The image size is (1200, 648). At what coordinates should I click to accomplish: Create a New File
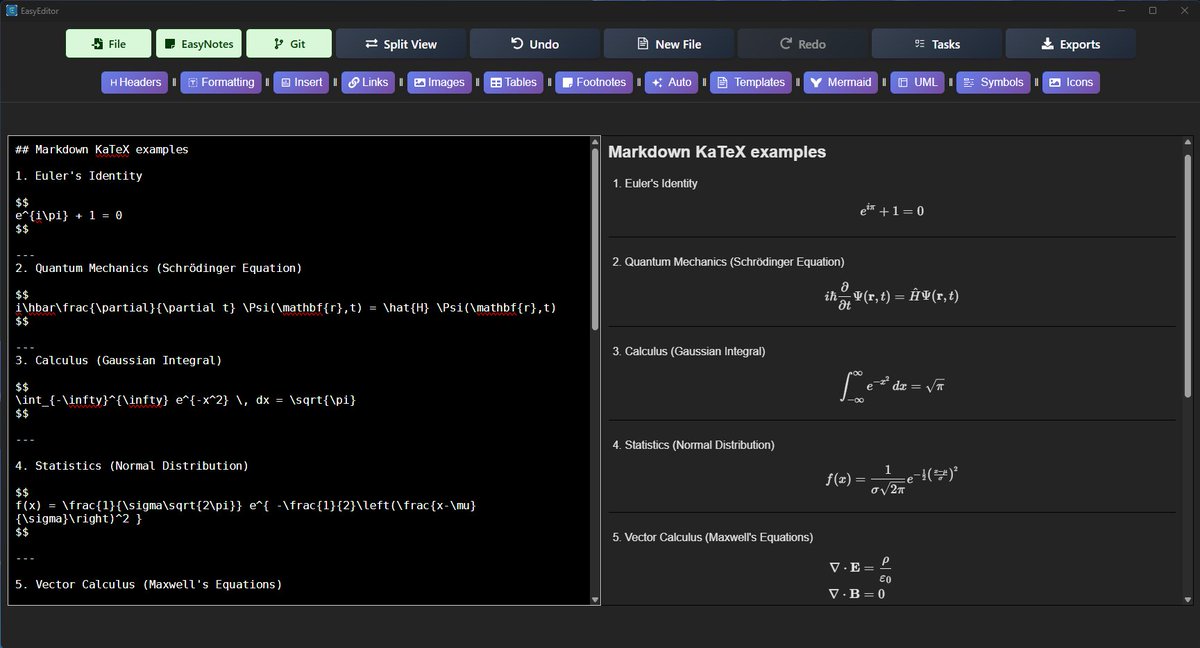669,44
